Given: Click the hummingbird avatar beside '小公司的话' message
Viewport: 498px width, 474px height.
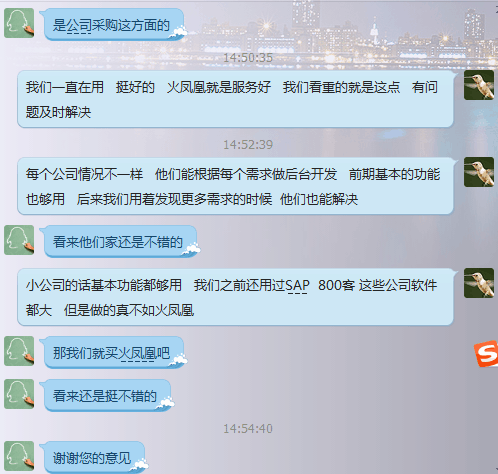Looking at the screenshot, I should click(x=479, y=283).
